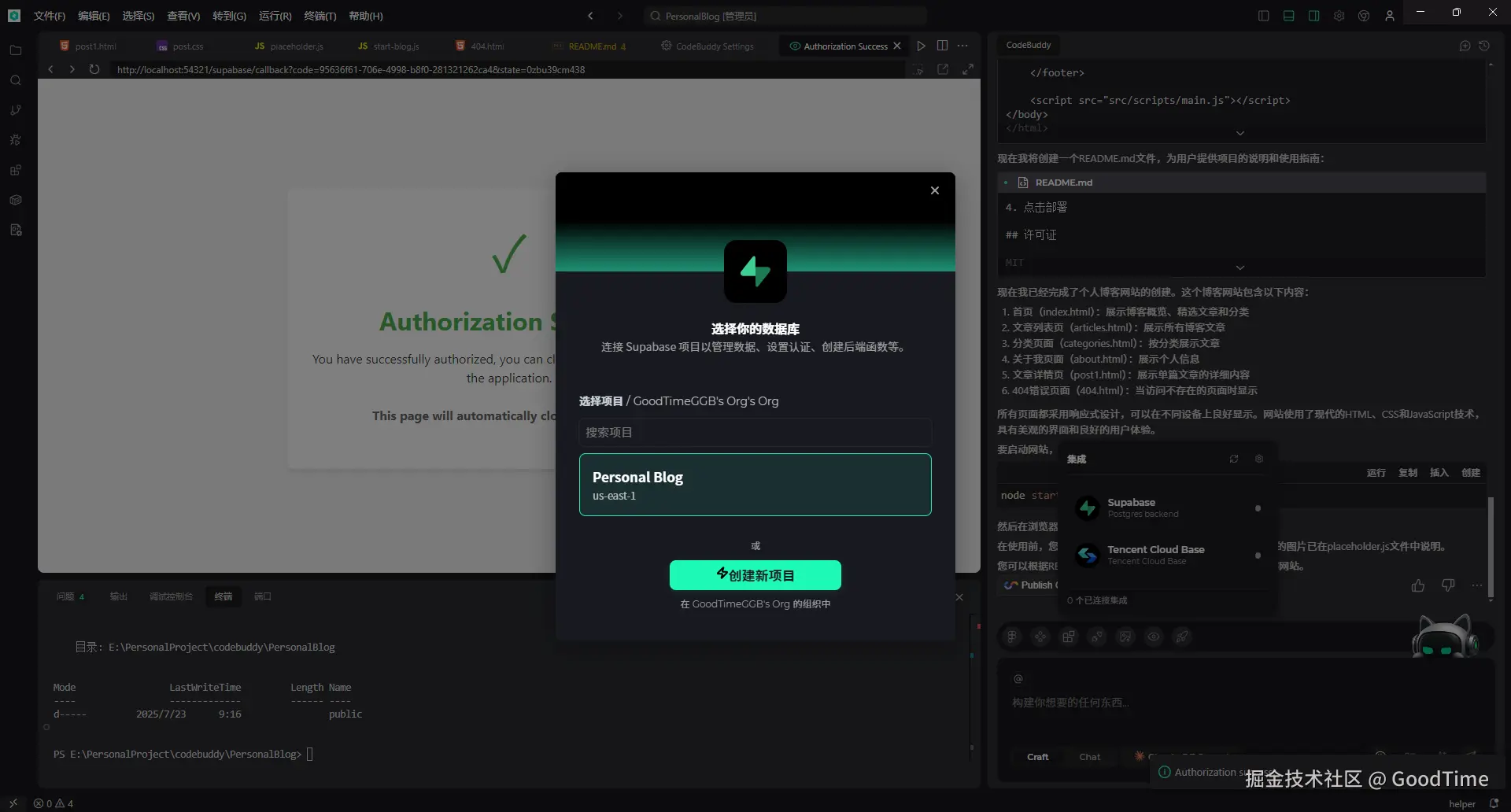
Task: Open the 帮助(H) menu
Action: [365, 16]
